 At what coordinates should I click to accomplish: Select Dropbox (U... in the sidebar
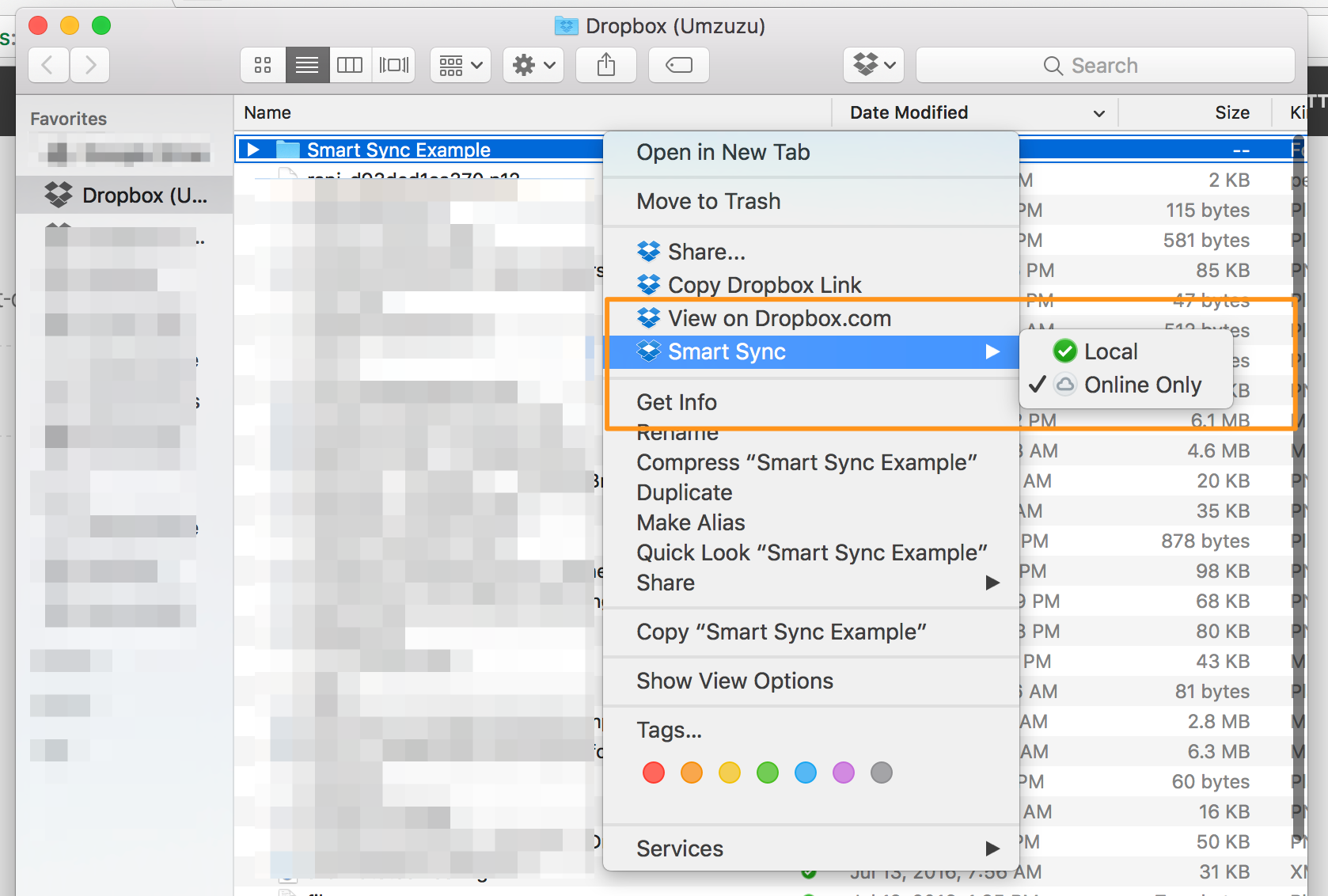(125, 195)
